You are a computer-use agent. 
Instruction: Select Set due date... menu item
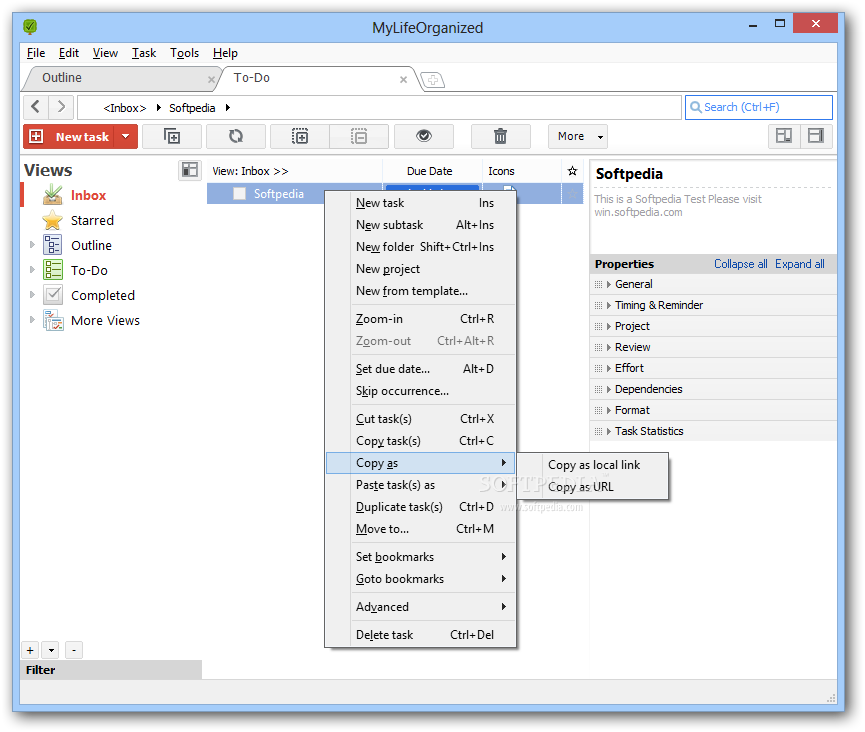pos(421,369)
